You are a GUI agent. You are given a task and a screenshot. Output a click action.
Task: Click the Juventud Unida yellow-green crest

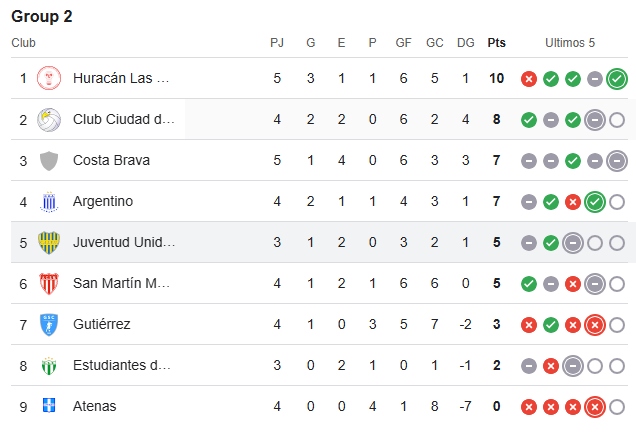(x=49, y=242)
